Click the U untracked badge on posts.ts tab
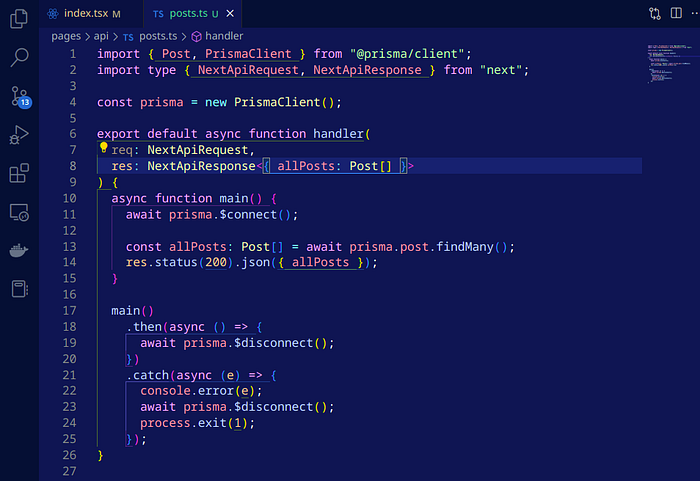The height and width of the screenshot is (481, 700). [x=215, y=14]
